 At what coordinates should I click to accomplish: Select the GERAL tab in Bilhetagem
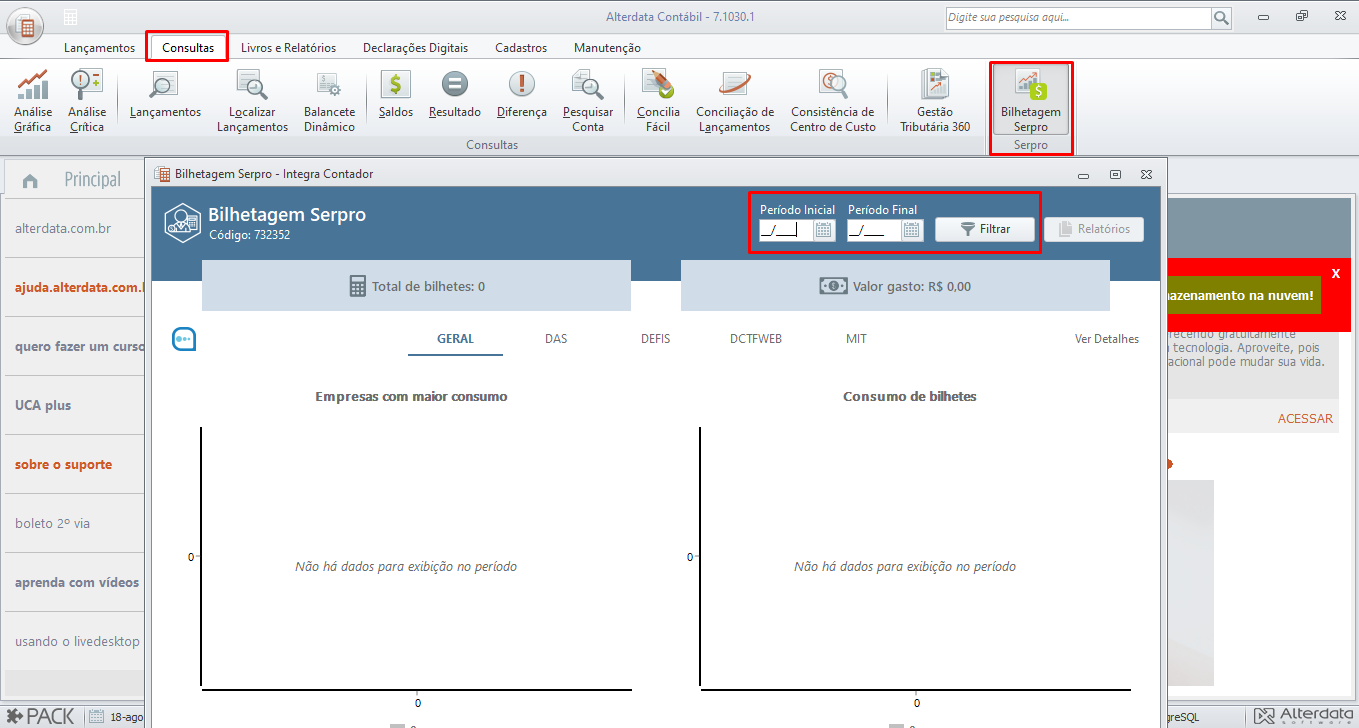[x=456, y=339]
